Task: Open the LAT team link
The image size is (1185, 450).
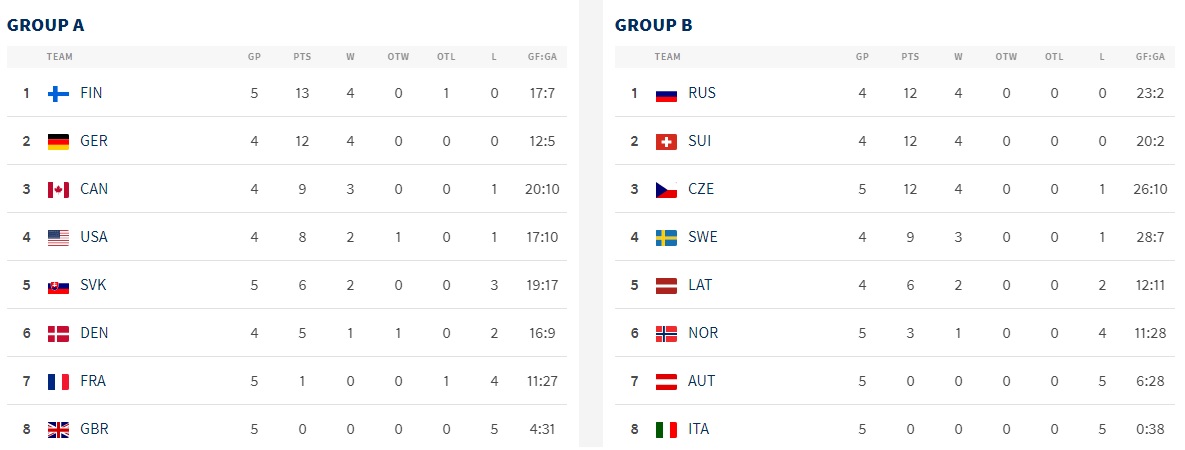Action: [701, 285]
